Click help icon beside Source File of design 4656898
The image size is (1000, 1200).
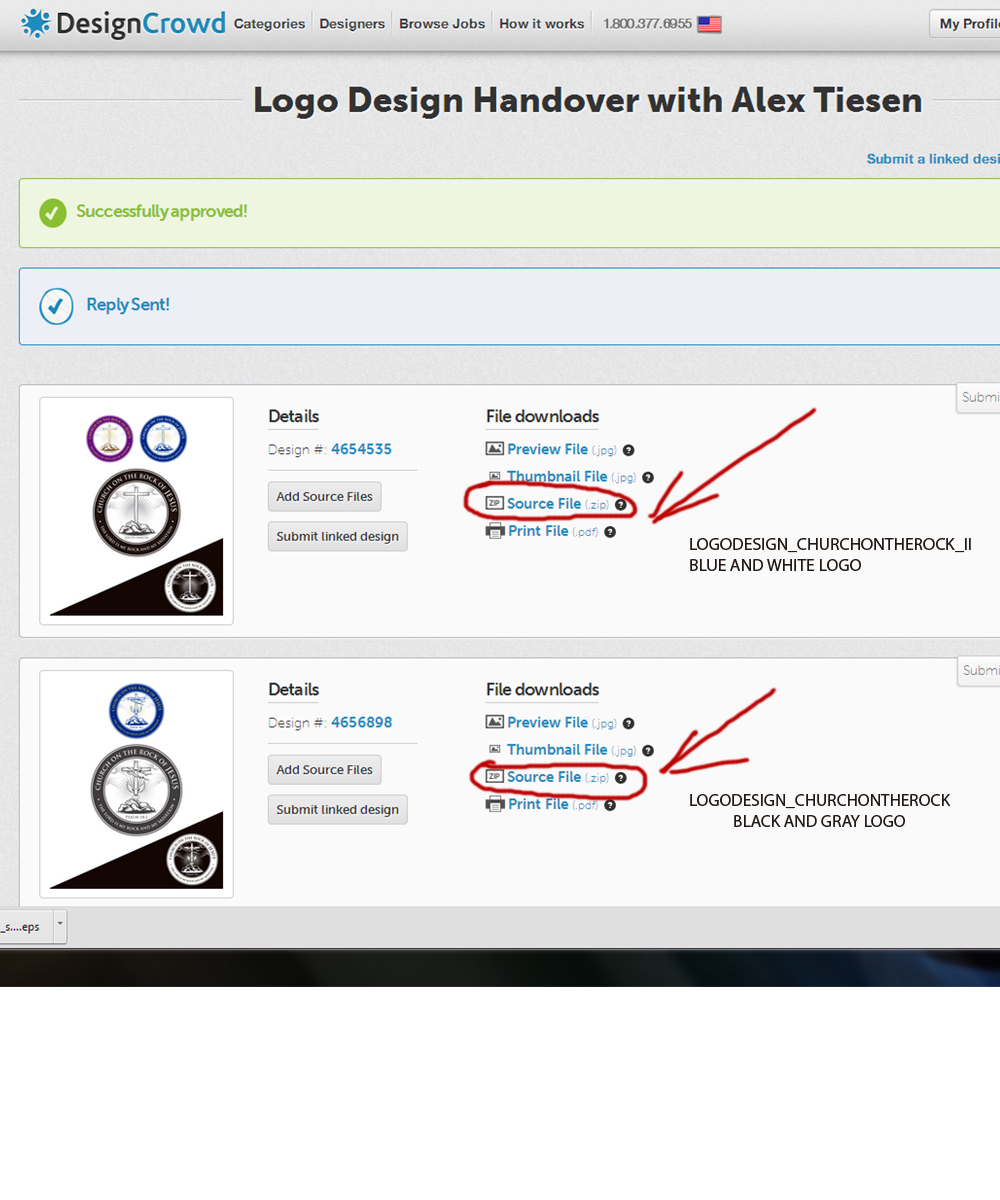[x=621, y=777]
